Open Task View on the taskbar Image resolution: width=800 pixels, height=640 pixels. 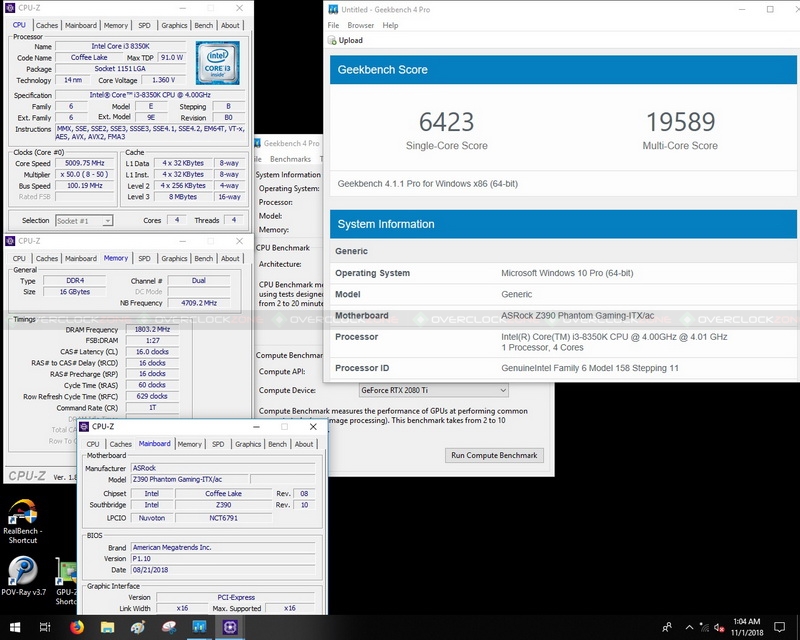pos(45,627)
